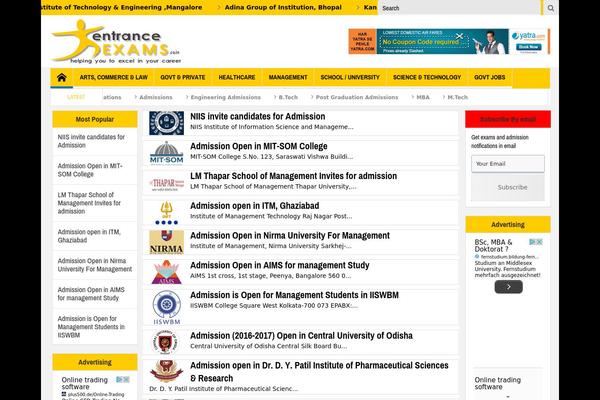Open Post Graduation Admissions ticker link

[357, 98]
